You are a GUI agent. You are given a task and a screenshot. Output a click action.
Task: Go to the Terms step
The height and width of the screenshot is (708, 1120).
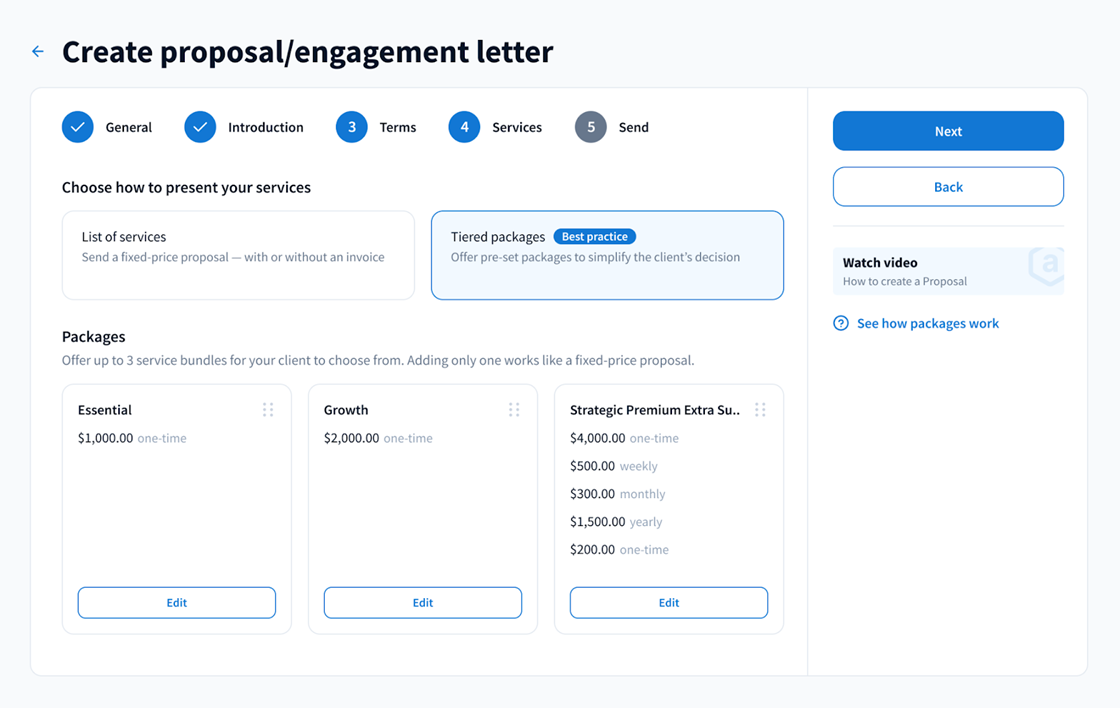pos(397,127)
